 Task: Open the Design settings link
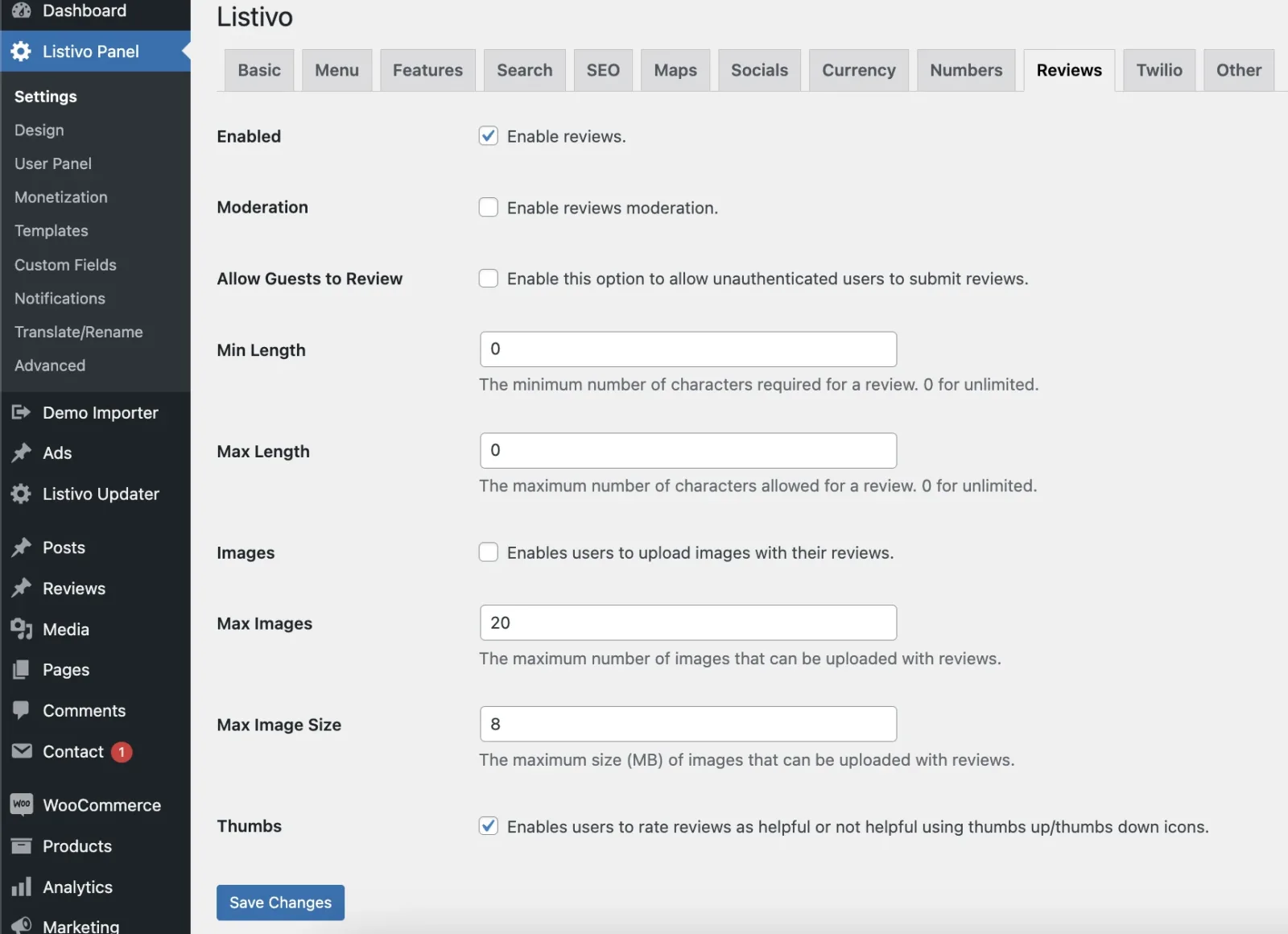coord(39,130)
